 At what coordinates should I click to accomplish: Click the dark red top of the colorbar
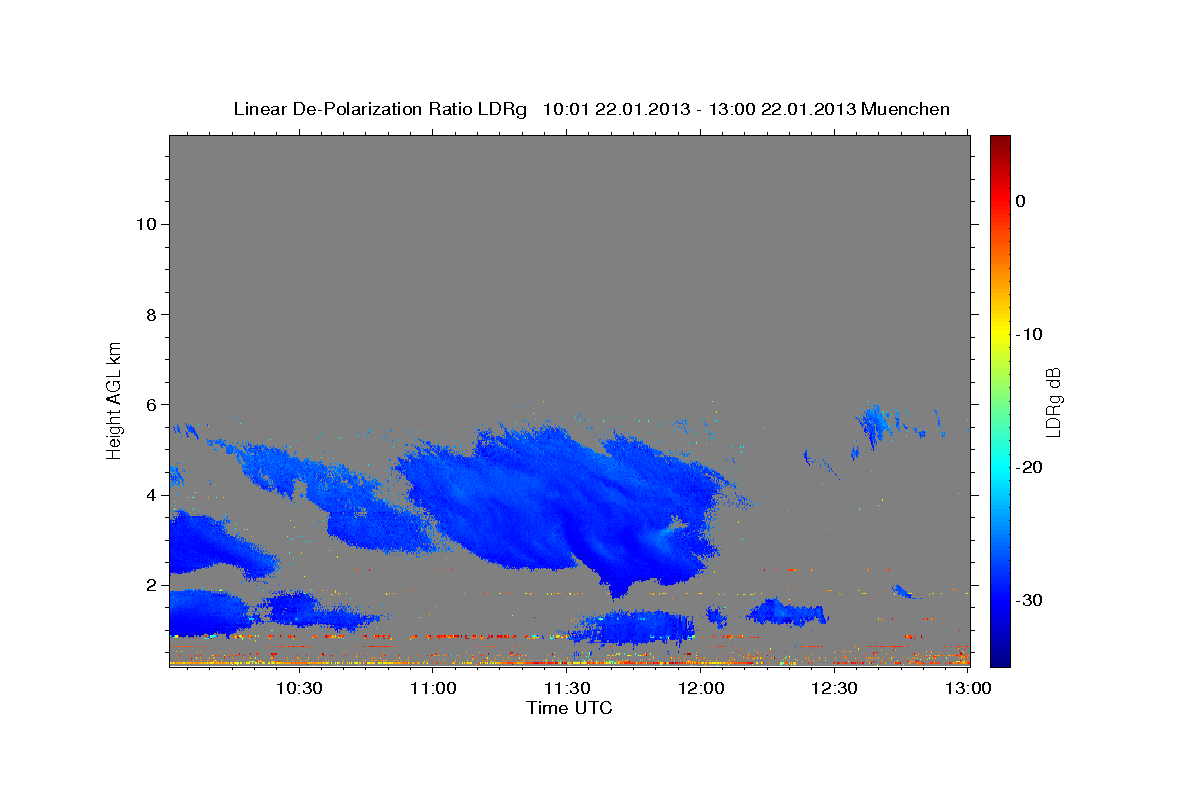(x=1000, y=143)
